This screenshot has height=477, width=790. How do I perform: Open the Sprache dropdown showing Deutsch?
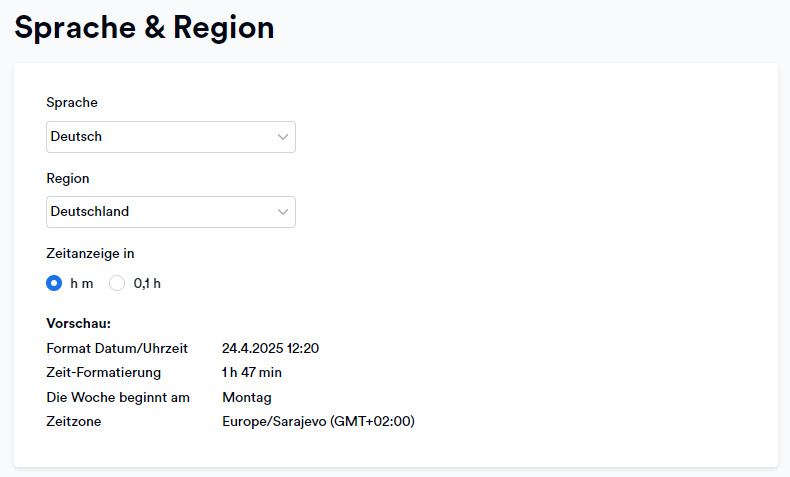(x=171, y=137)
